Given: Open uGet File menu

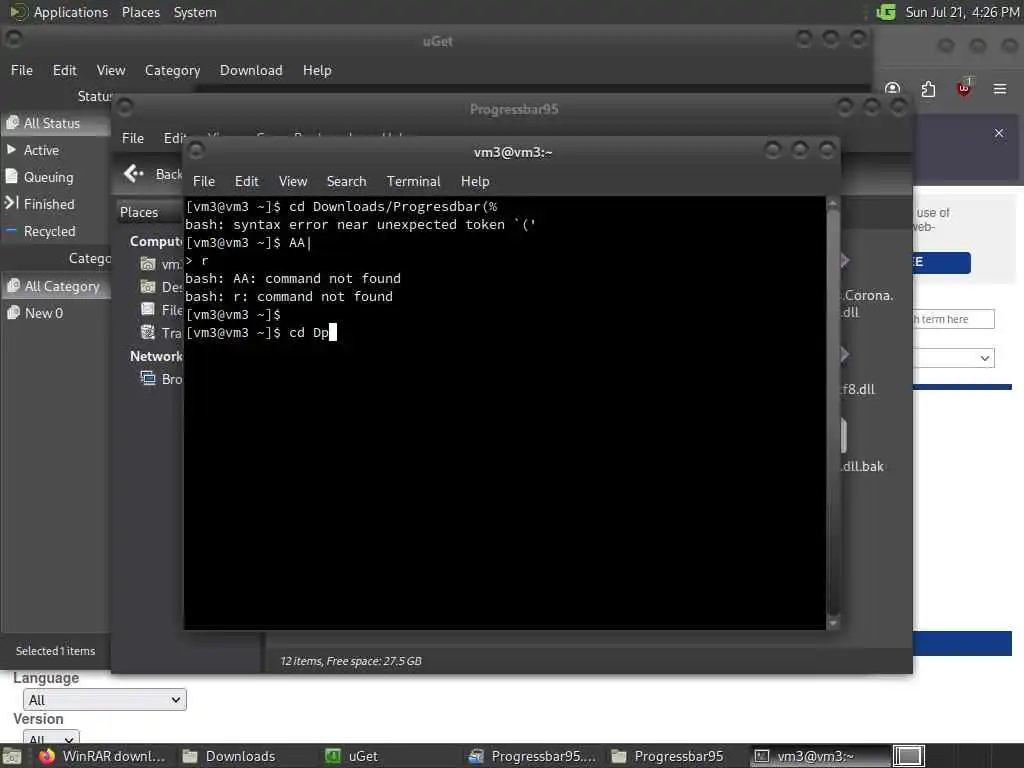Looking at the screenshot, I should (x=22, y=71).
